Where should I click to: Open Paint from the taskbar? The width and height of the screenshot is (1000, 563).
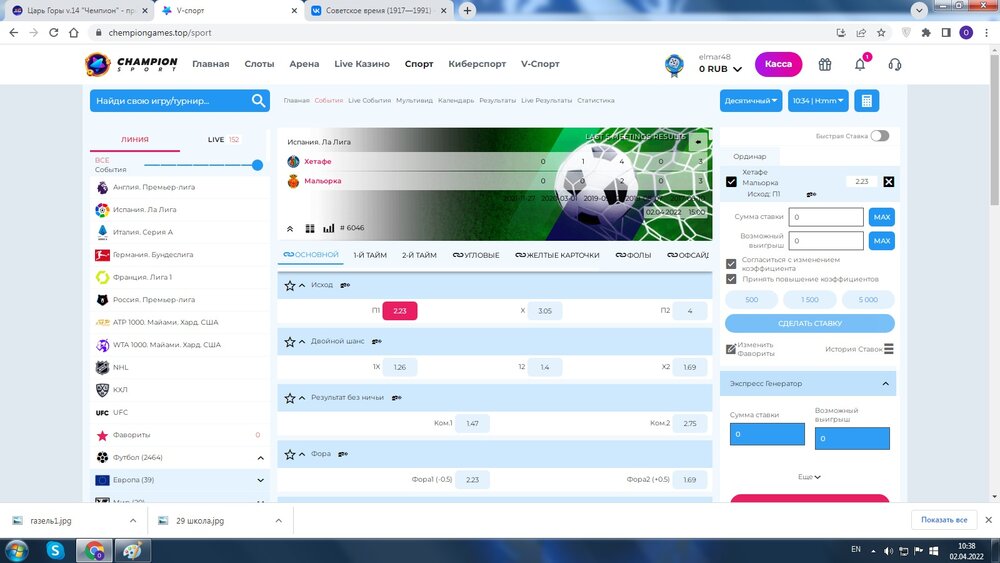(x=132, y=550)
